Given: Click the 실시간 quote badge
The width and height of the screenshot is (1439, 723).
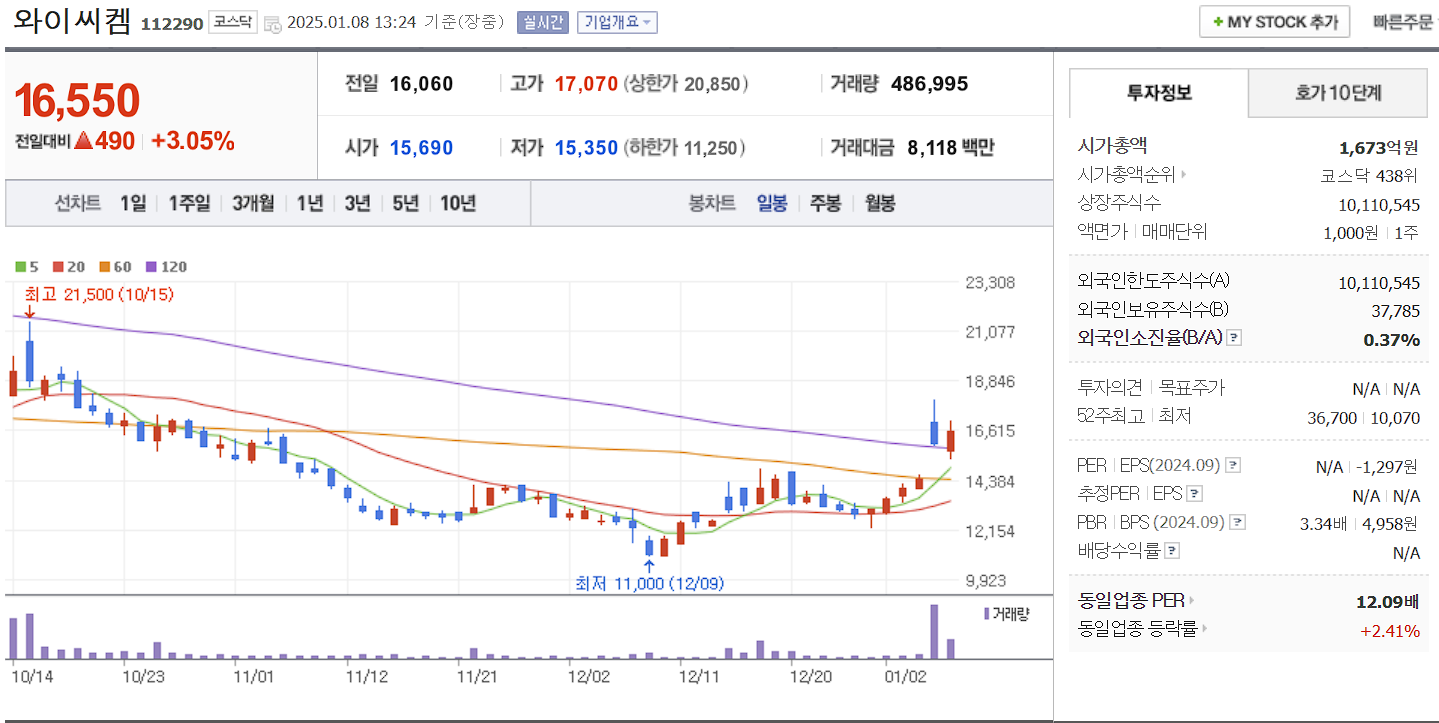Looking at the screenshot, I should click(x=544, y=22).
